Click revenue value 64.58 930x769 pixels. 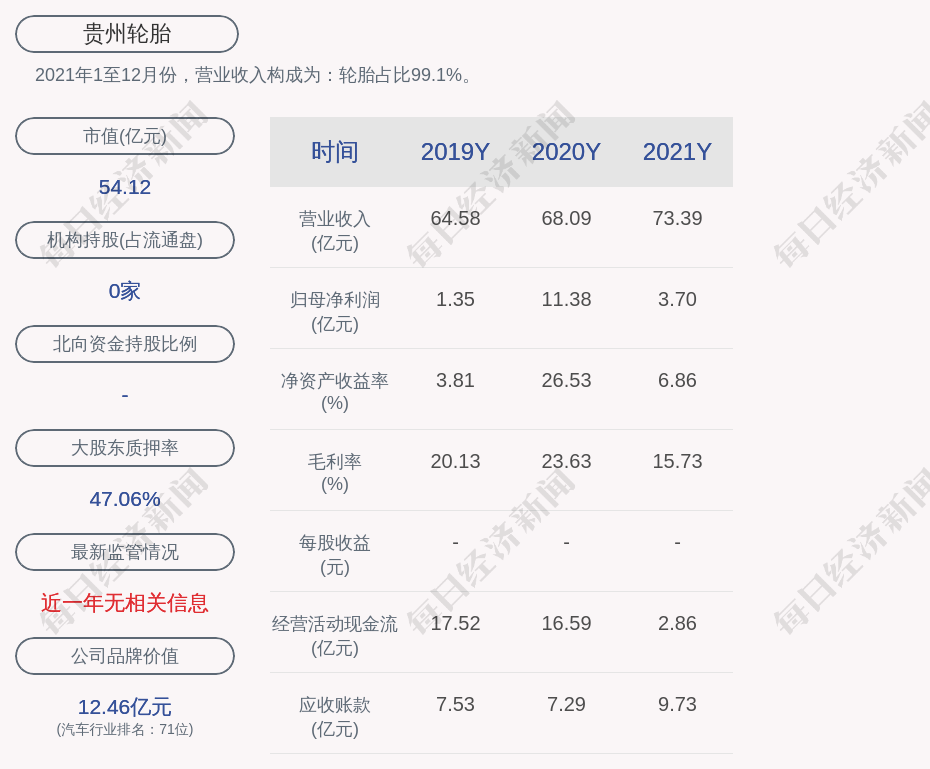point(455,218)
